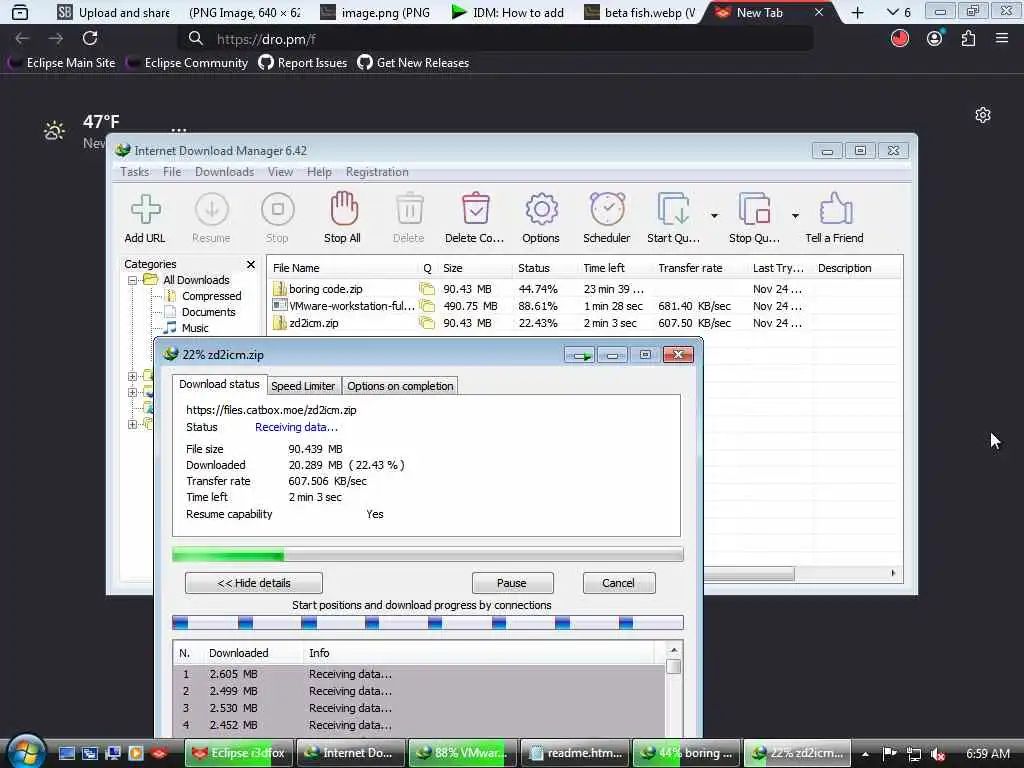The image size is (1024, 768).
Task: Click connections list scrollbar up arrow
Action: (674, 650)
